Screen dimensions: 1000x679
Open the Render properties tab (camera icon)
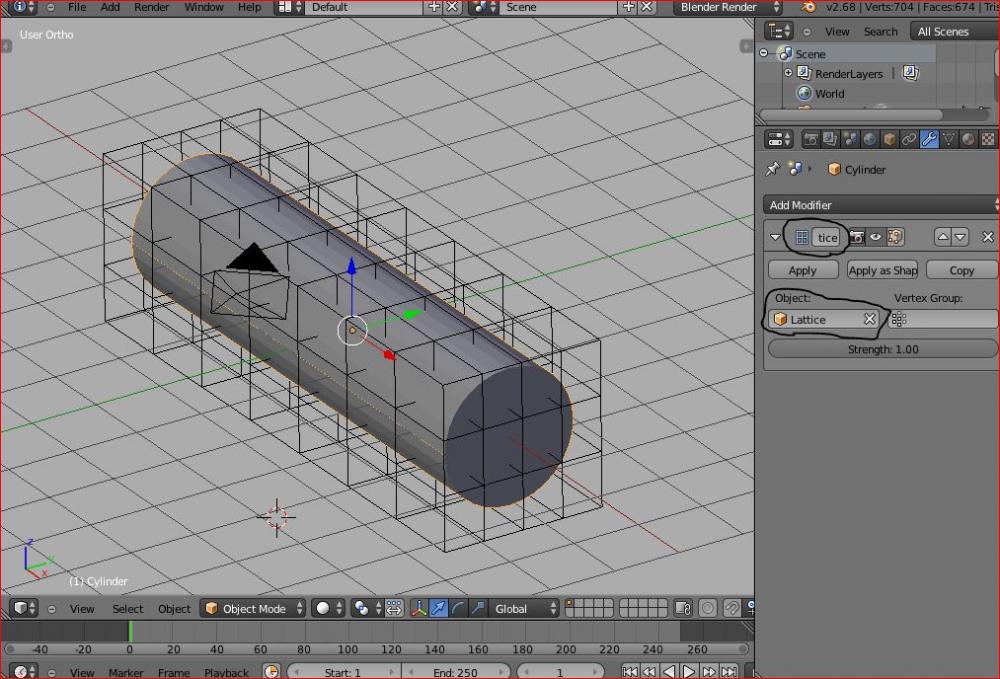[811, 140]
